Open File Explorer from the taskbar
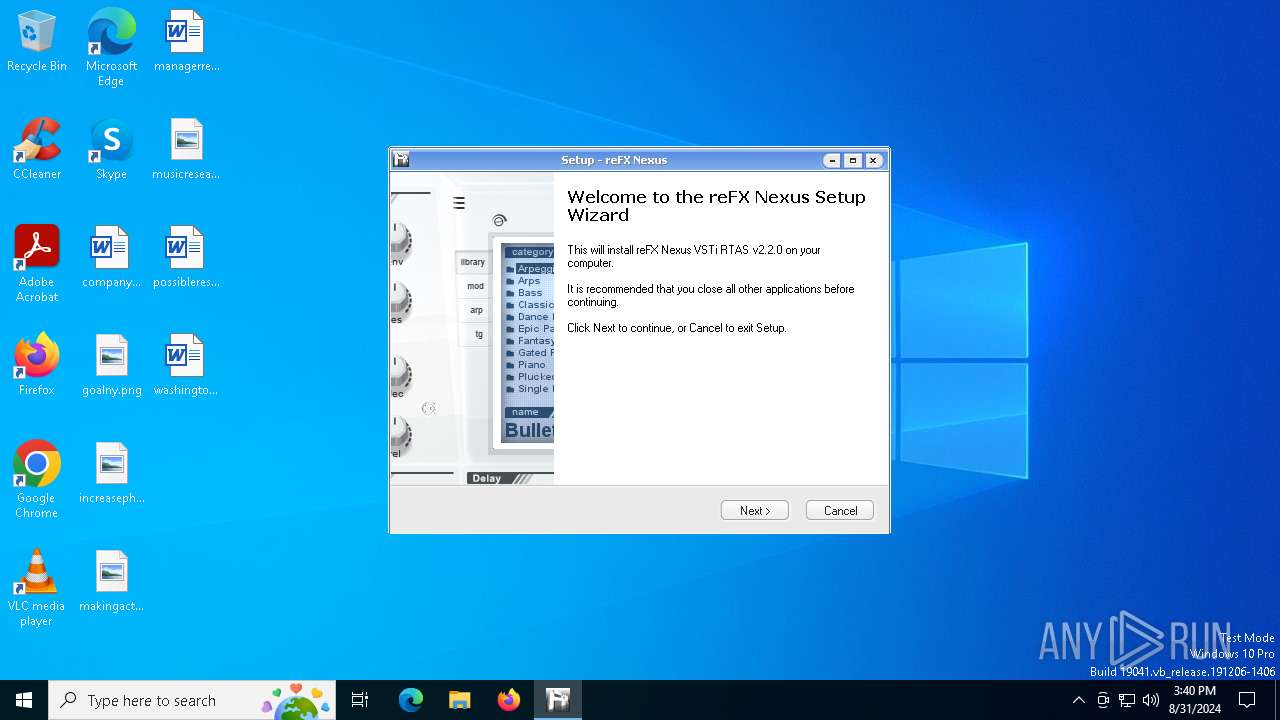Screen dimensions: 1280x720 click(460, 700)
